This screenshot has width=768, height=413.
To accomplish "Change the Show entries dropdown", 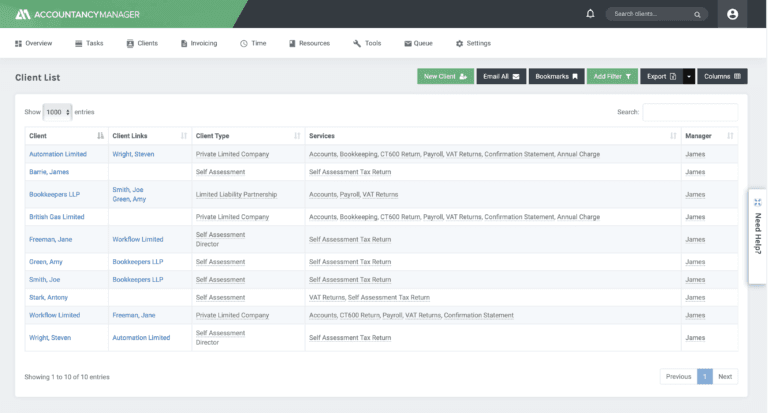I will point(57,112).
